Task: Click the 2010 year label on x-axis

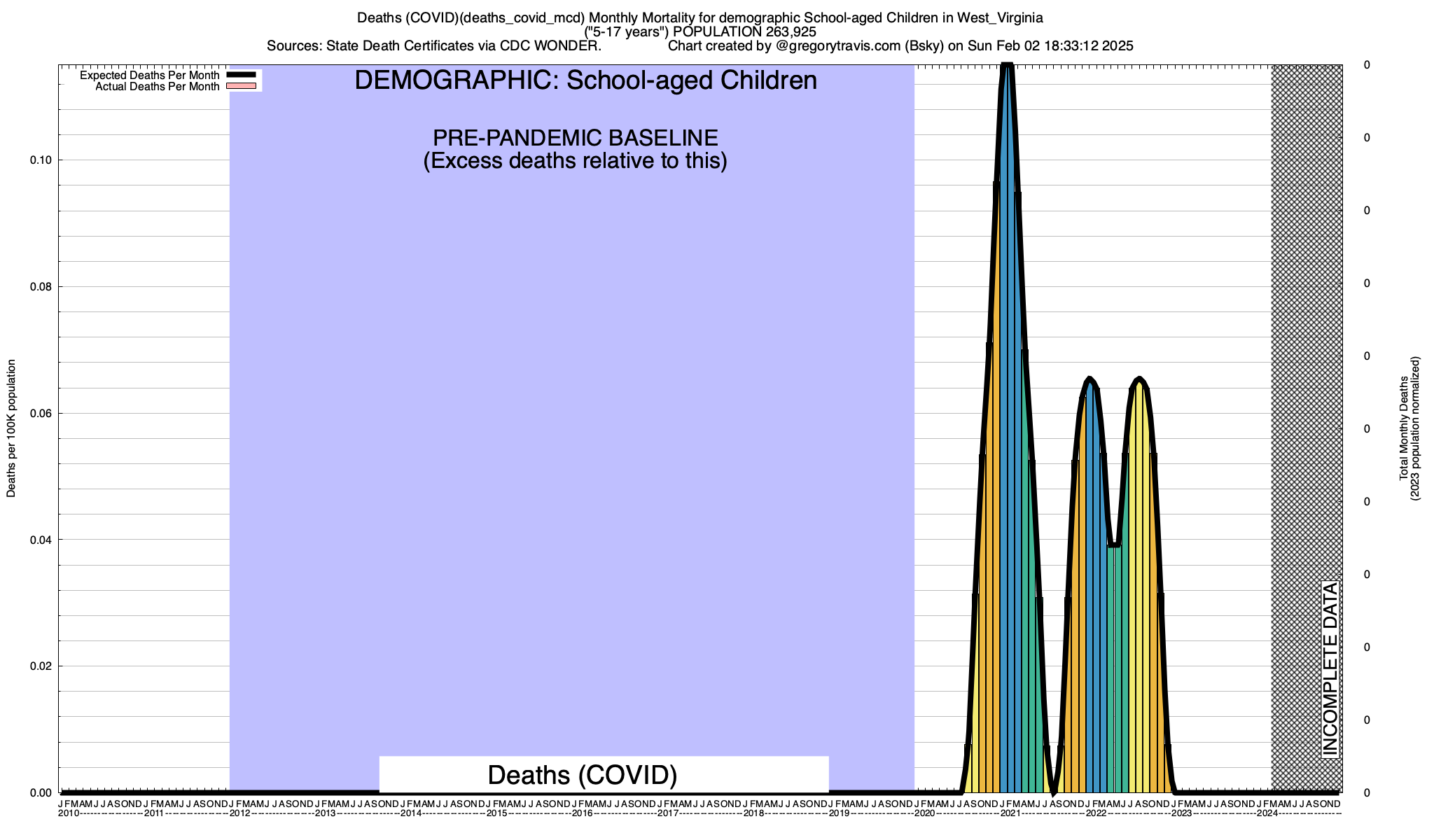Action: click(x=68, y=813)
